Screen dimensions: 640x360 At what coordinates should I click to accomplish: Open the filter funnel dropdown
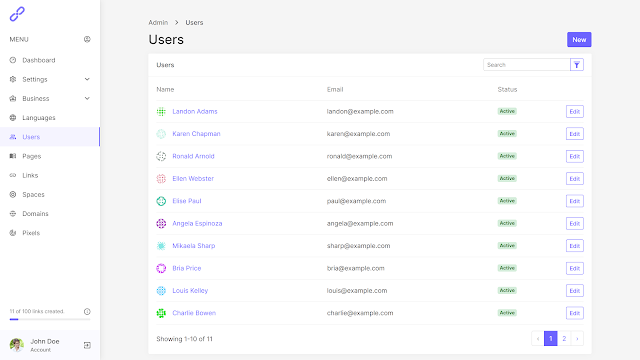577,64
